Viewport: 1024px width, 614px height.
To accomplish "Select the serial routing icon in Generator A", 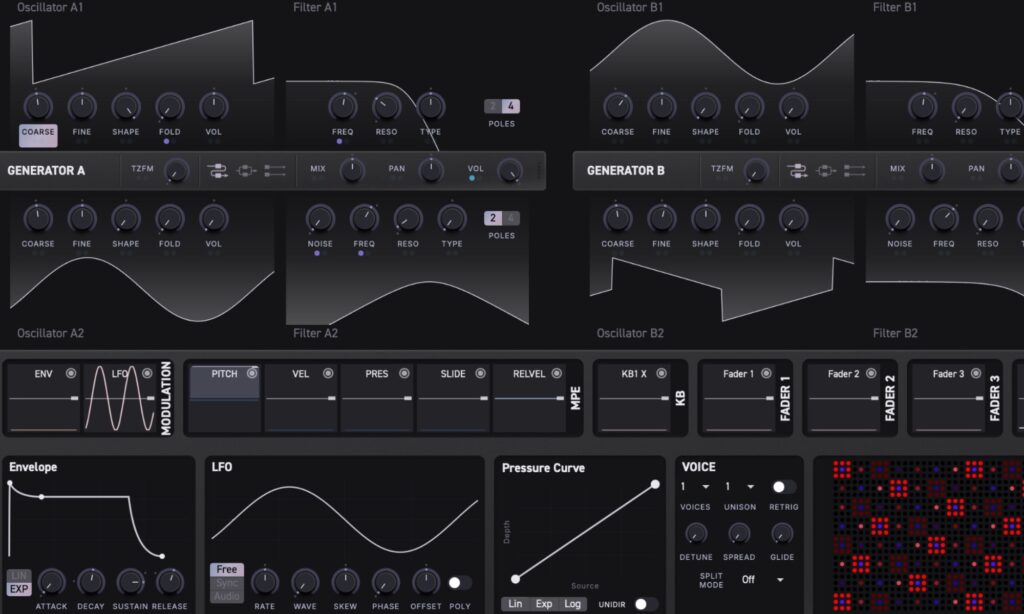I will click(x=217, y=171).
